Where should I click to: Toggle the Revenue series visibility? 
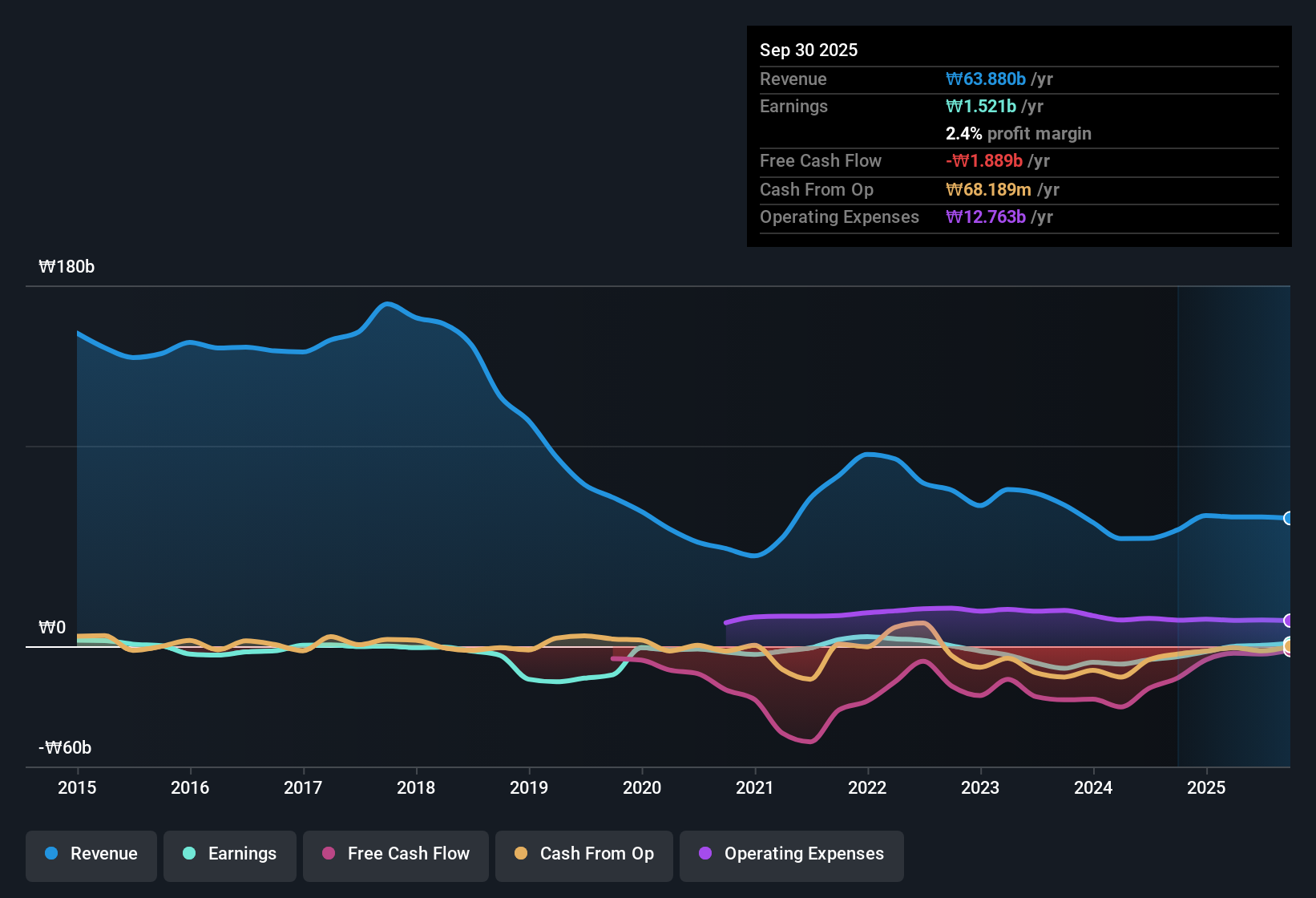click(x=91, y=854)
